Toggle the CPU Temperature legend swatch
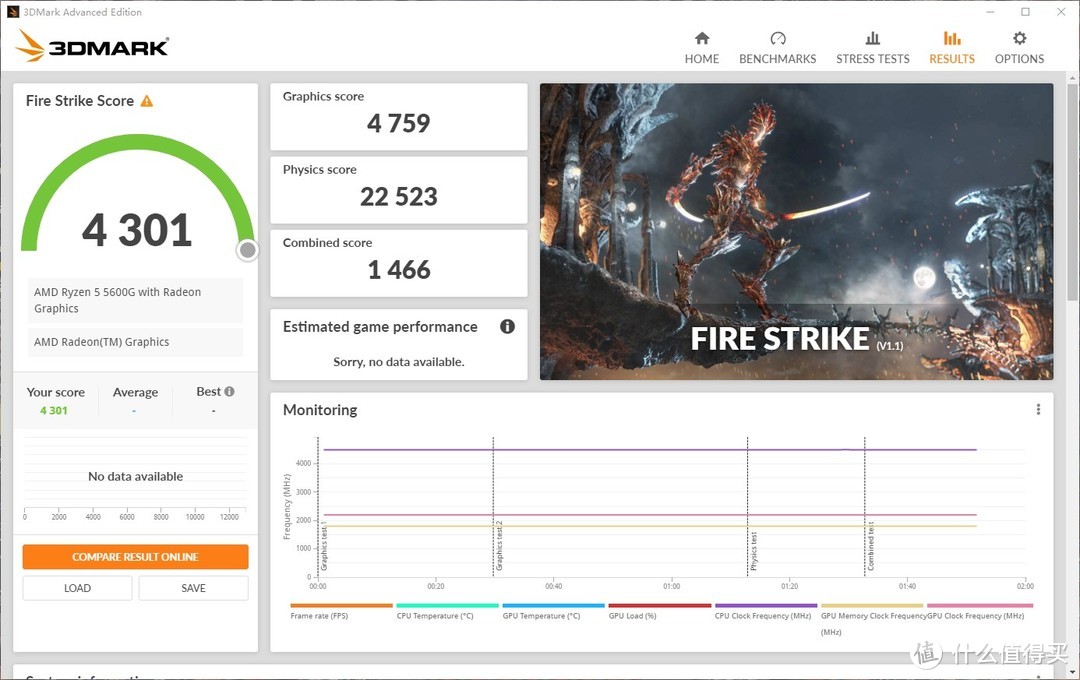The image size is (1080, 680). (x=447, y=606)
